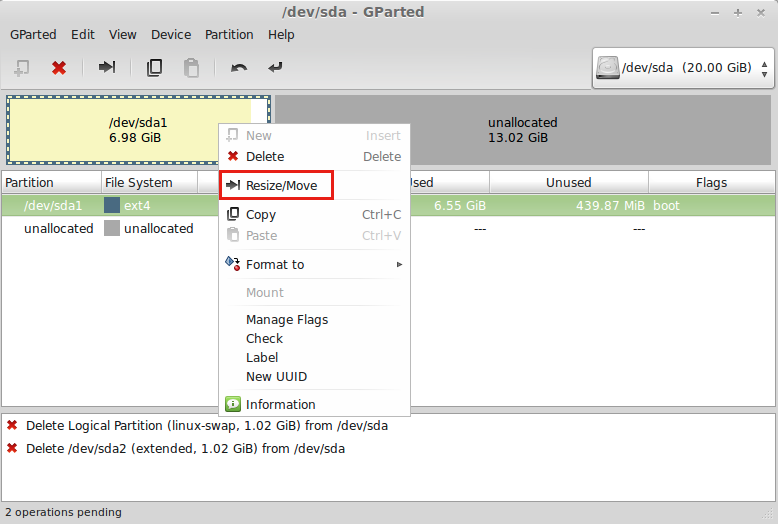
Task: Click the Flags column header
Action: 711,183
